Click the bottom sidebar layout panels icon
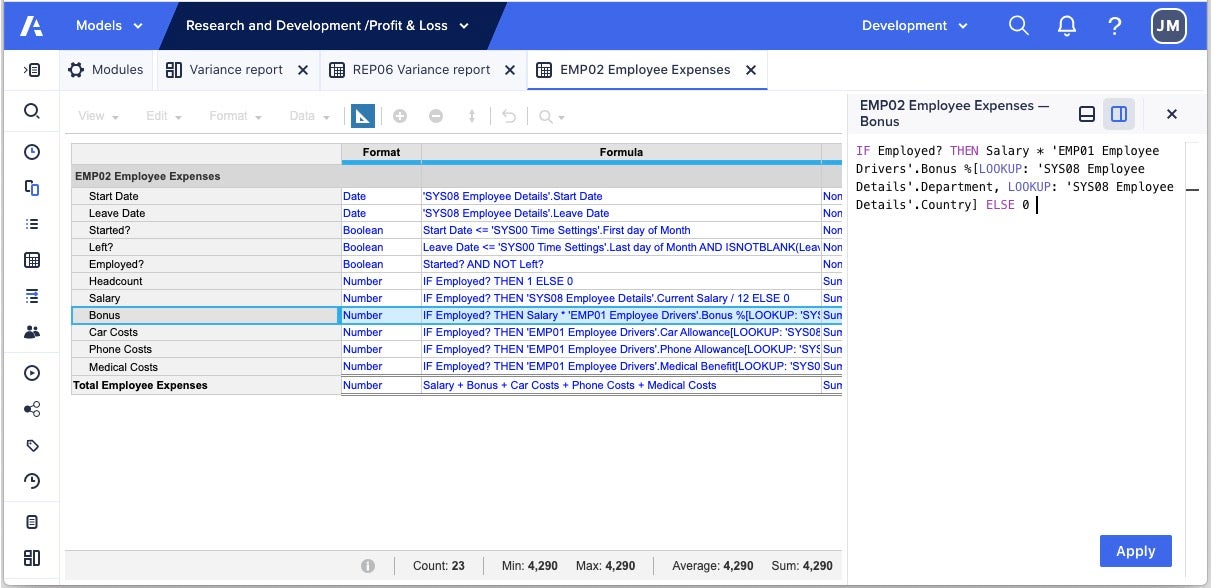Screen dimensions: 1231x588 pyautogui.click(x=32, y=558)
